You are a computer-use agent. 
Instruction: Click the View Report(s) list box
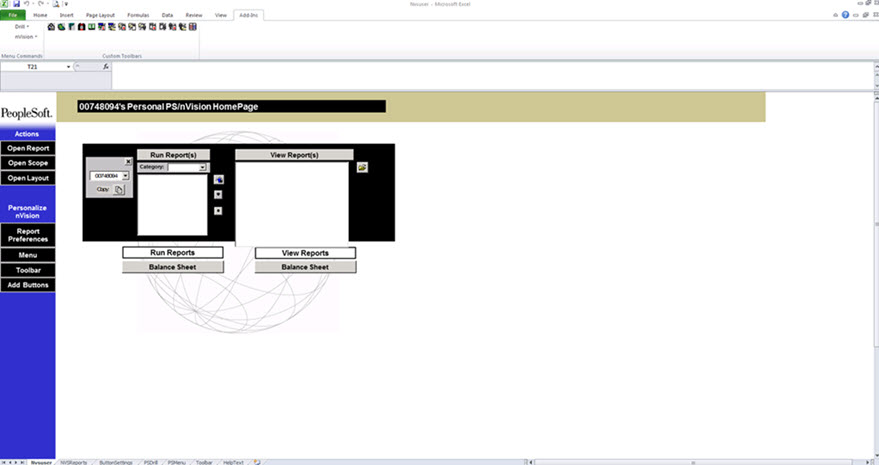tap(292, 204)
